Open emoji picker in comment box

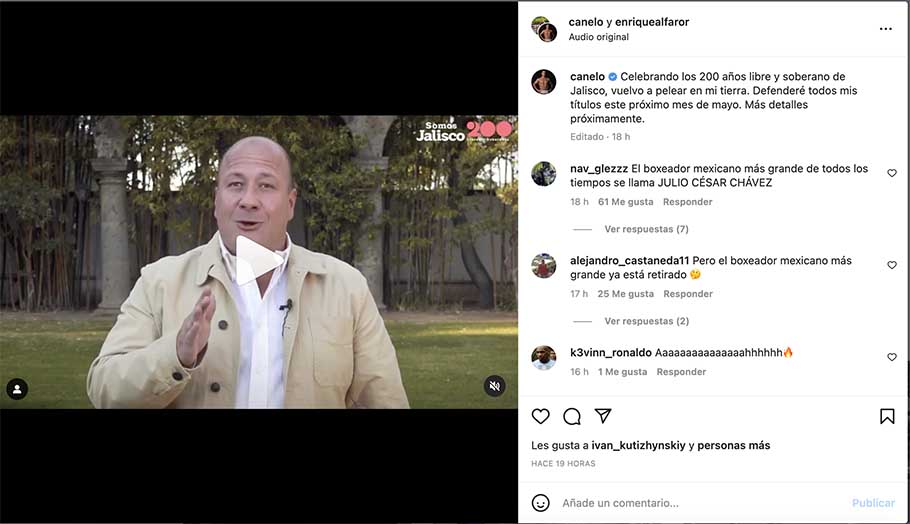tap(540, 503)
